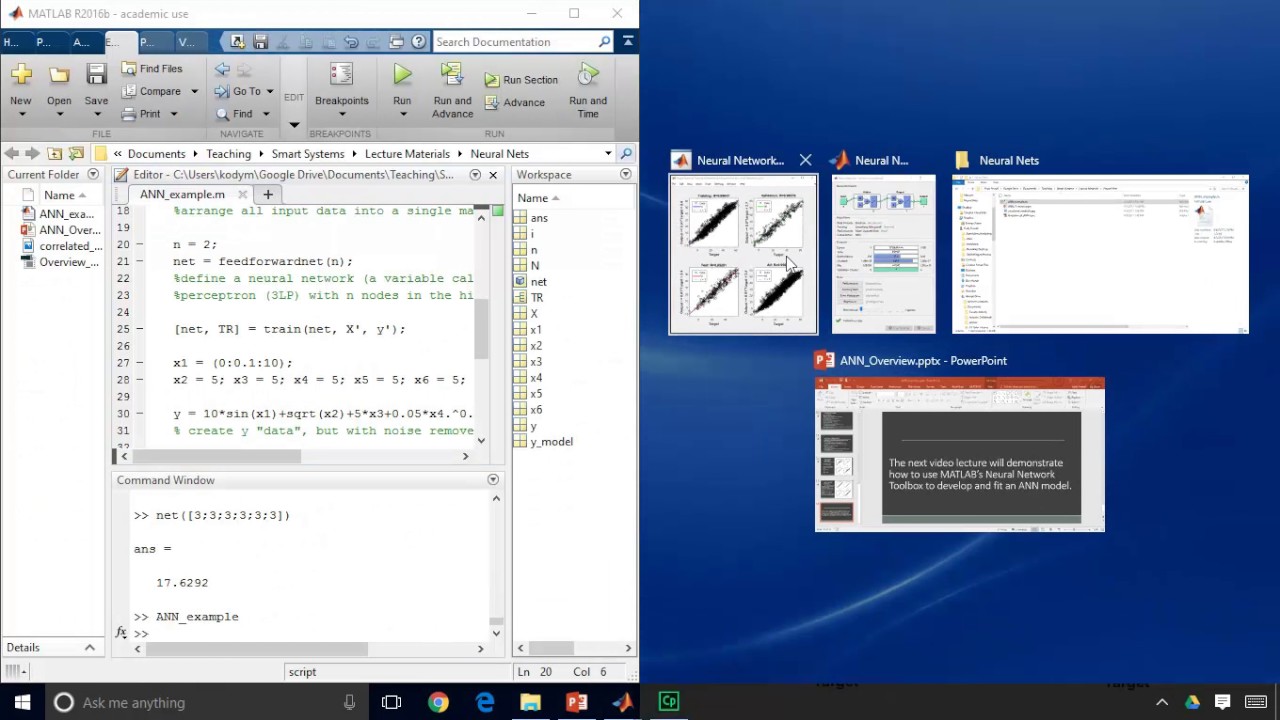Click the Run Section button
The height and width of the screenshot is (720, 1280).
click(x=521, y=80)
